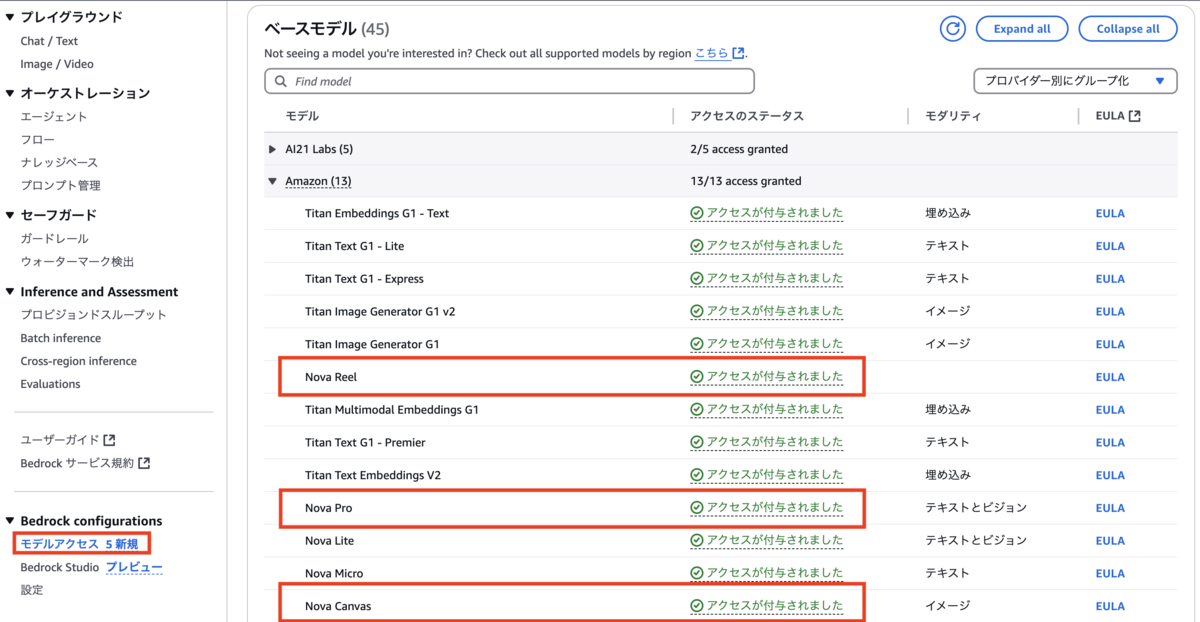The width and height of the screenshot is (1200, 622).
Task: Open Cross-region inference in sidebar
Action: pyautogui.click(x=78, y=361)
